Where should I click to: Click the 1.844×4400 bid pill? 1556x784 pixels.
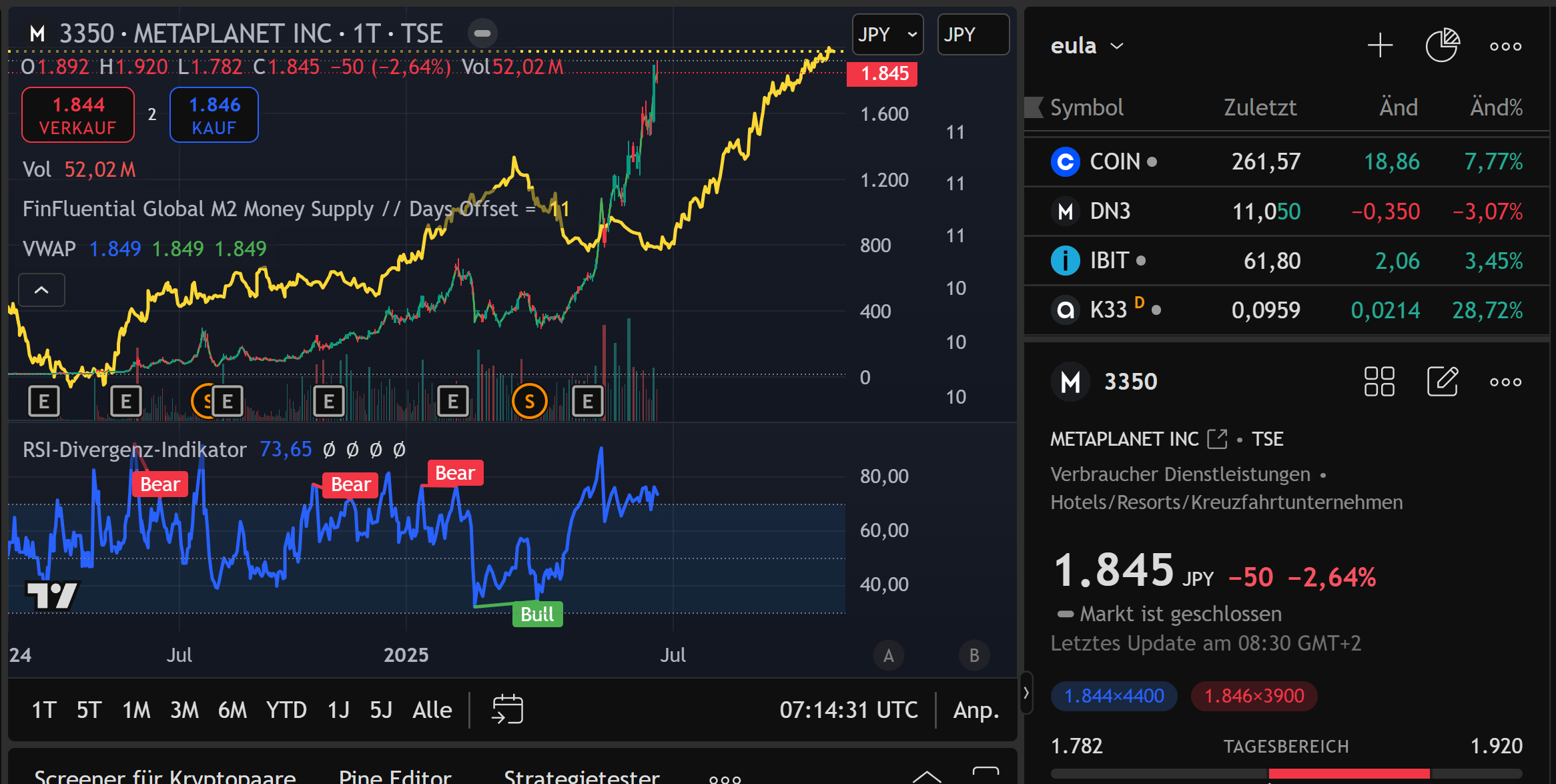click(1114, 696)
